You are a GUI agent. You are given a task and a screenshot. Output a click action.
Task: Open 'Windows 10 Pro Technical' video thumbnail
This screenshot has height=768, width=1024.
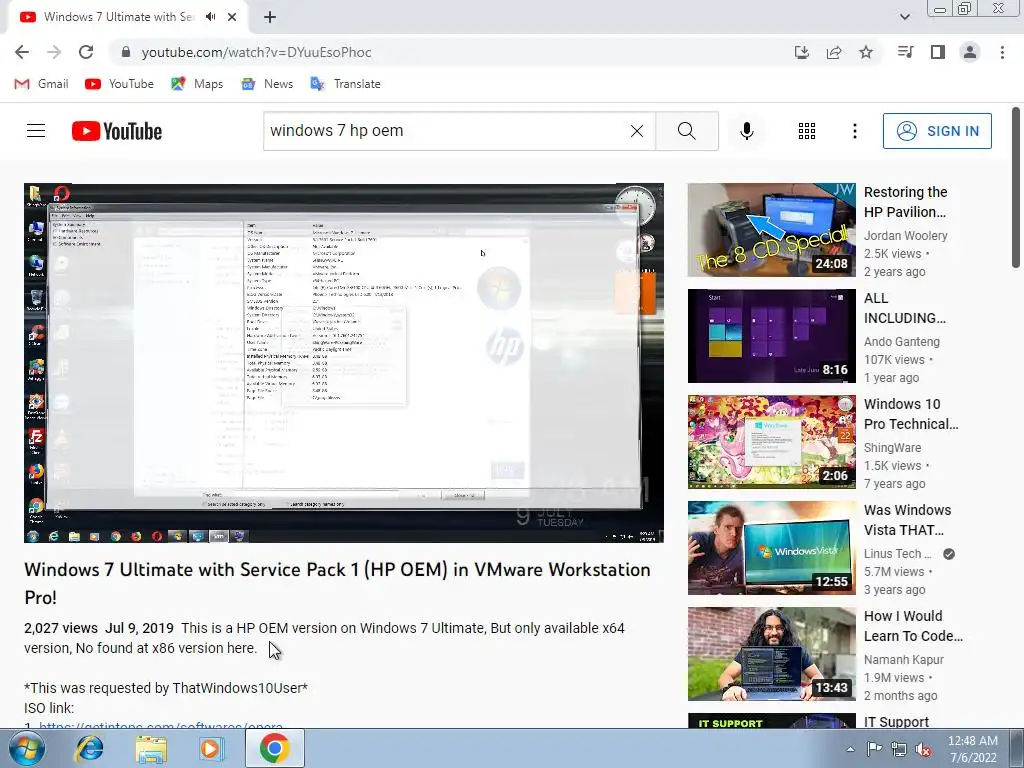771,441
